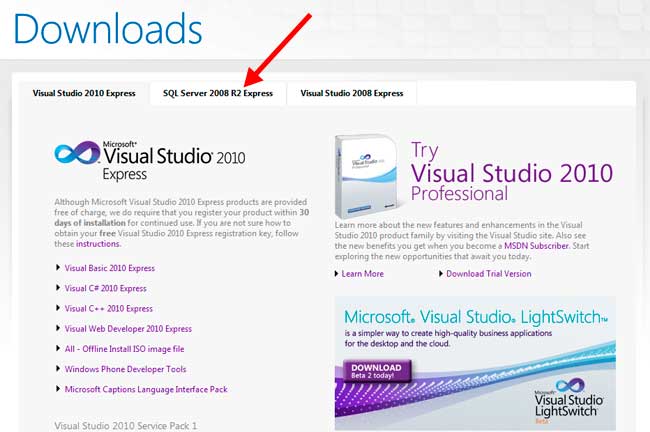The width and height of the screenshot is (650, 432).
Task: Download Visual C# 2010 Express
Action: [x=105, y=289]
